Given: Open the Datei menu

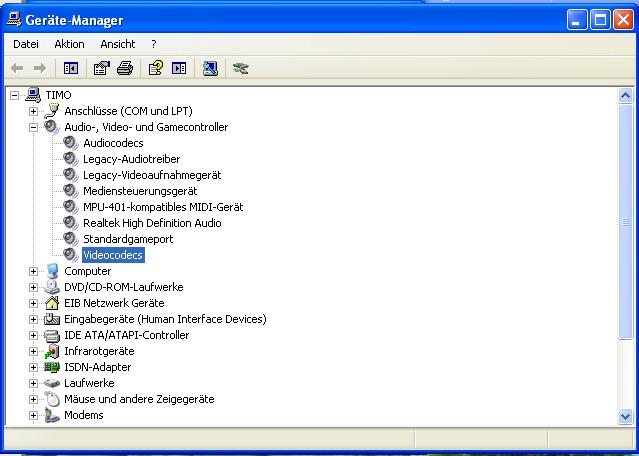Looking at the screenshot, I should tap(26, 44).
